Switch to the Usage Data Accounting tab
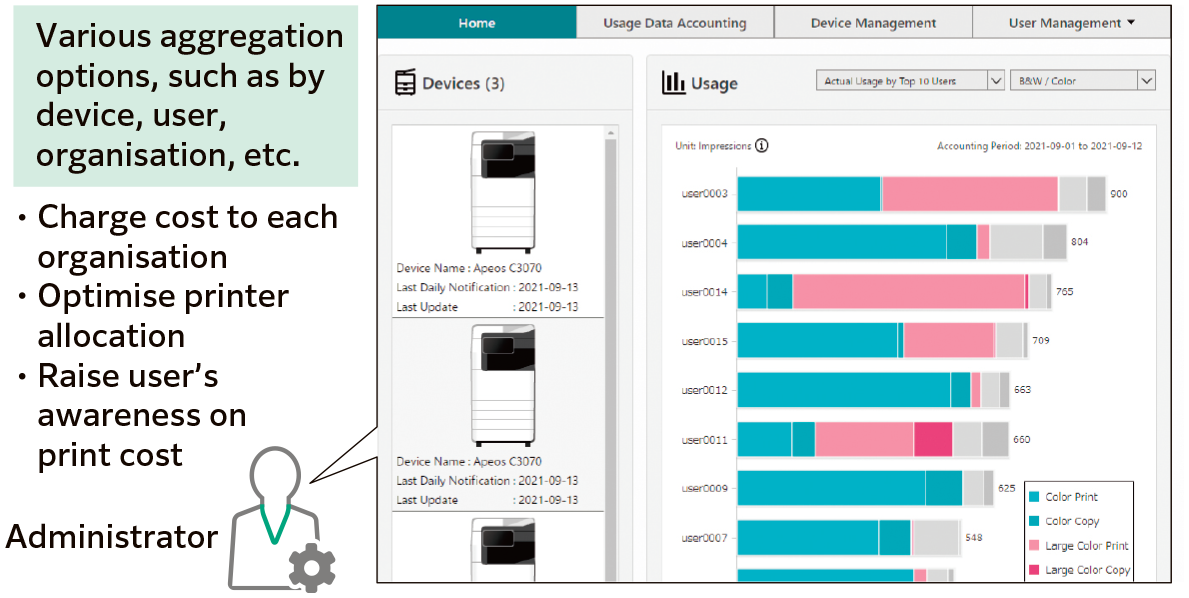Image resolution: width=1189 pixels, height=598 pixels. [674, 21]
